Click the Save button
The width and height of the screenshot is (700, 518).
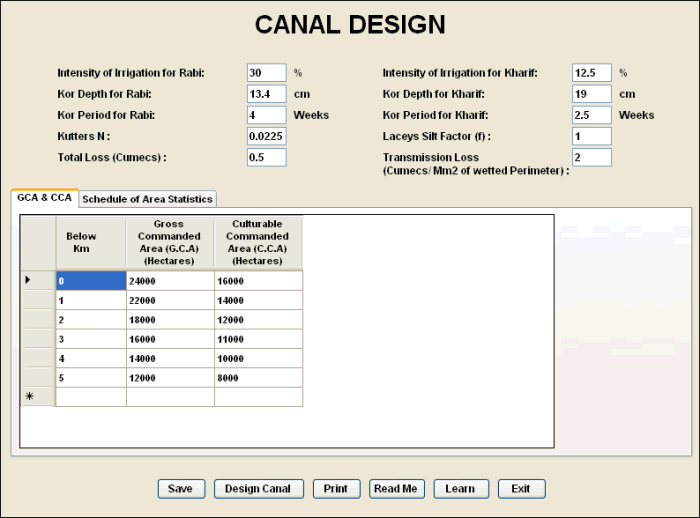(x=180, y=489)
